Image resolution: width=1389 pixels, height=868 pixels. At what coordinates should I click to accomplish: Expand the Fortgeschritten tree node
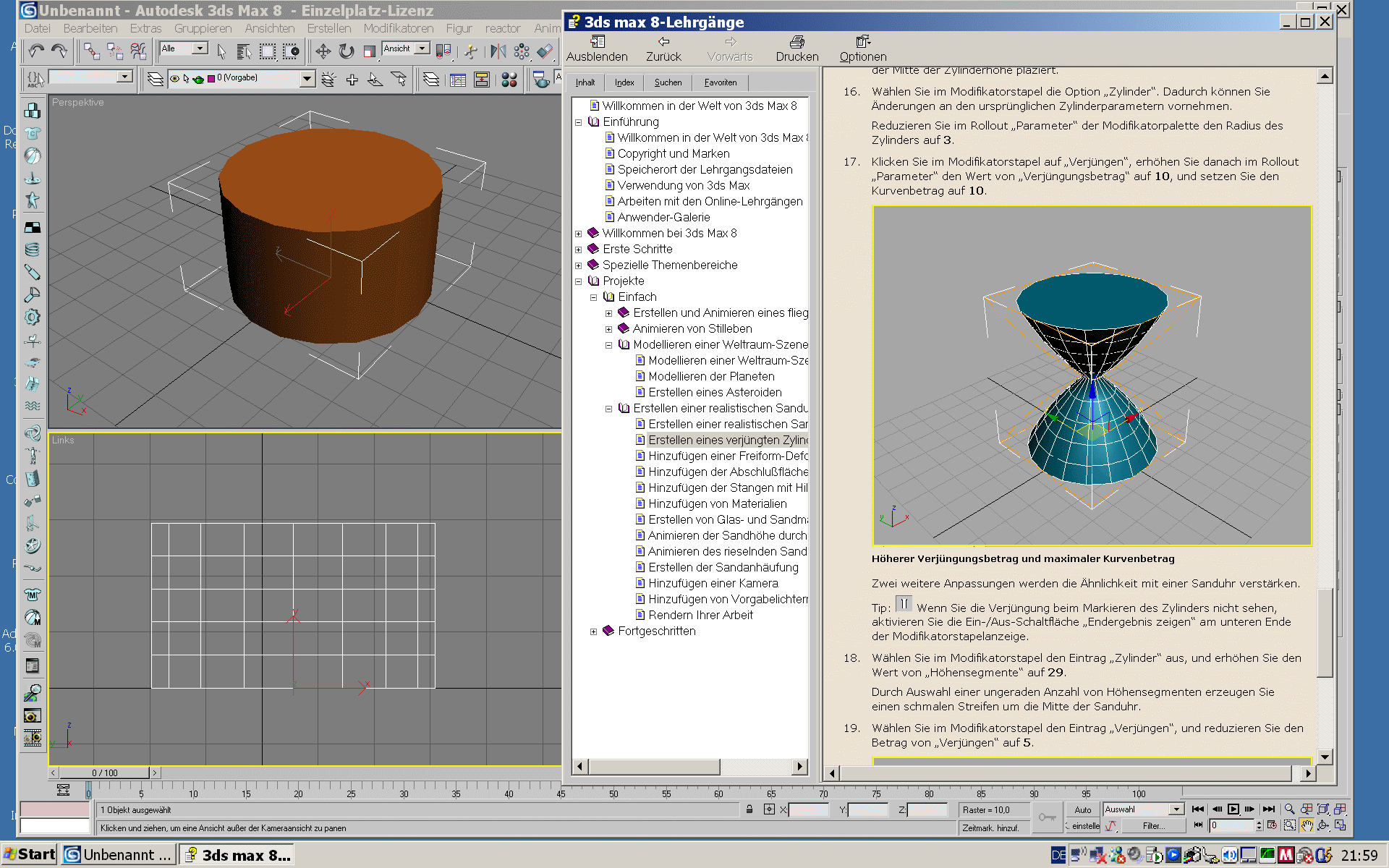[594, 631]
